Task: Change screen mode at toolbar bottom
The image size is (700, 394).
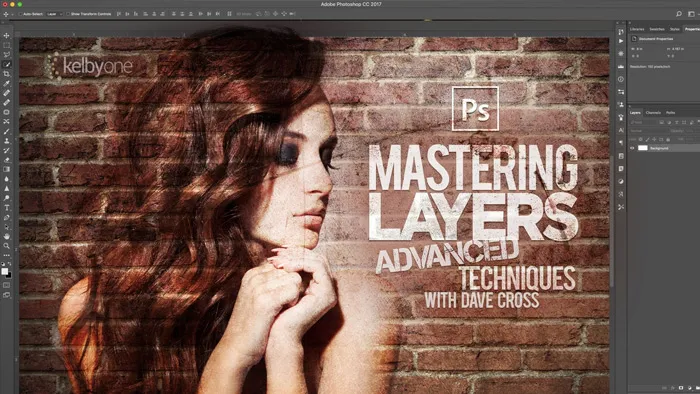Action: (x=6, y=295)
